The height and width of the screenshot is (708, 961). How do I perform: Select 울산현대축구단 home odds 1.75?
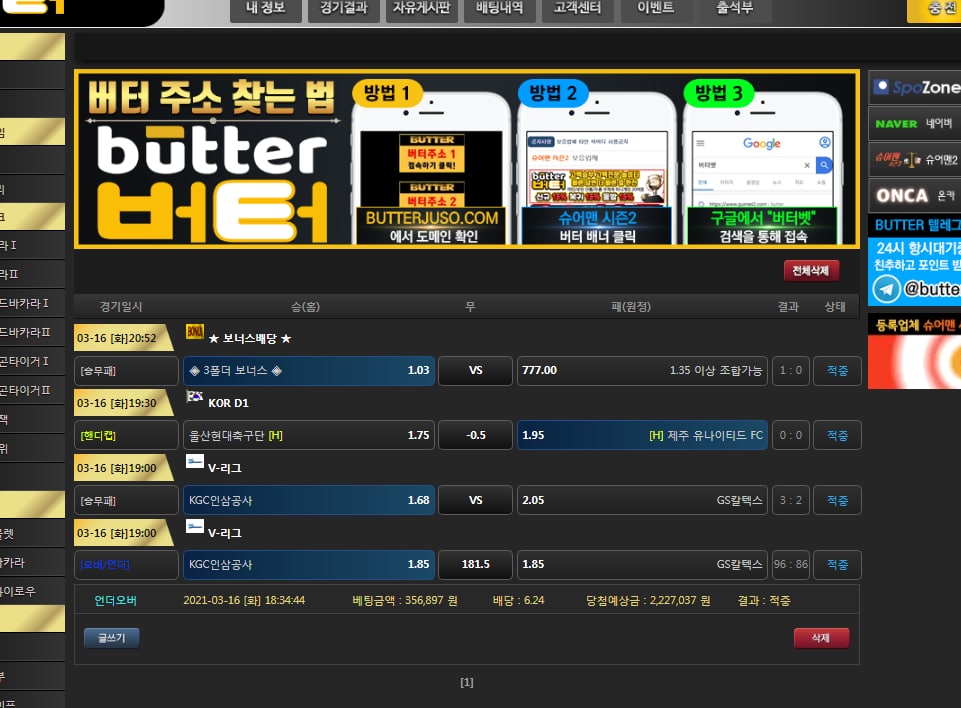(x=309, y=435)
